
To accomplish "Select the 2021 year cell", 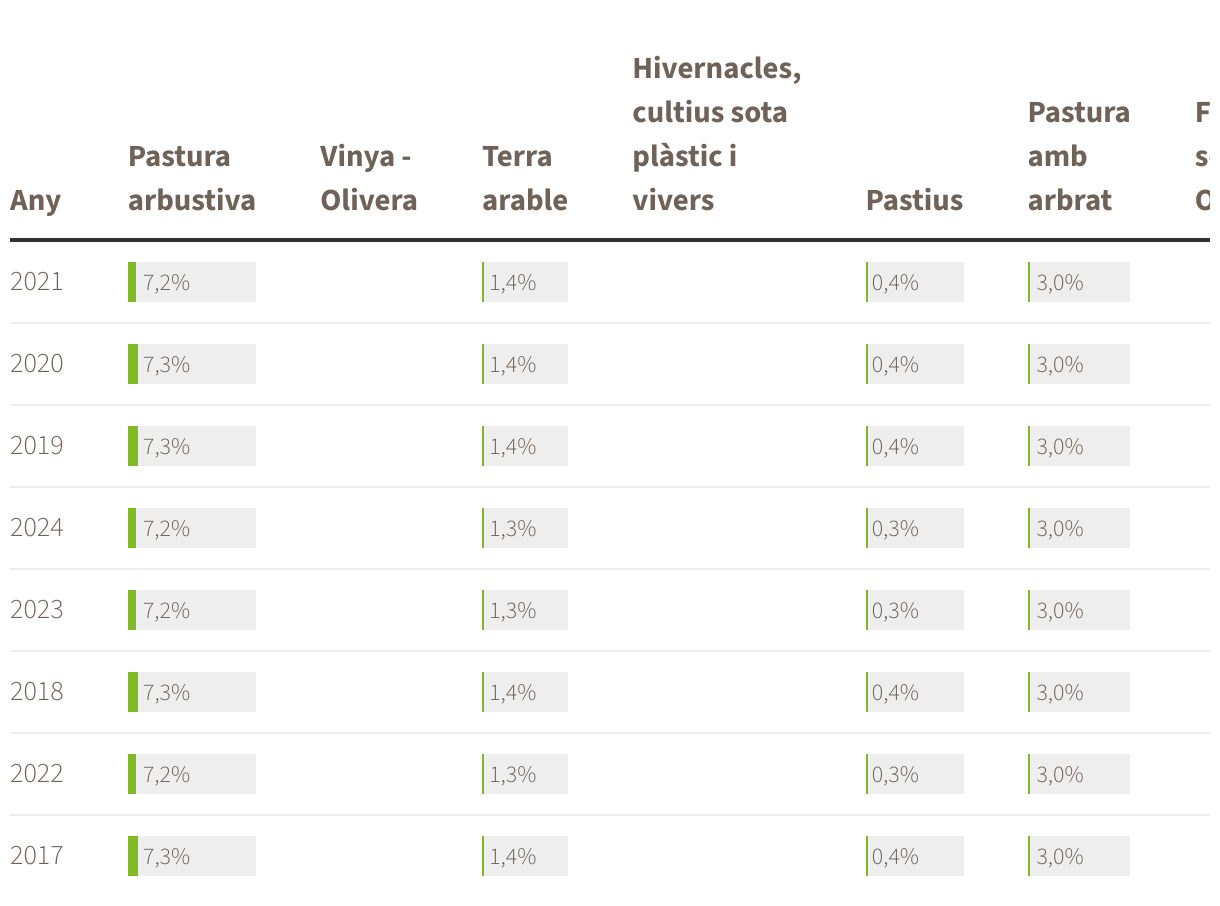I will (x=37, y=282).
